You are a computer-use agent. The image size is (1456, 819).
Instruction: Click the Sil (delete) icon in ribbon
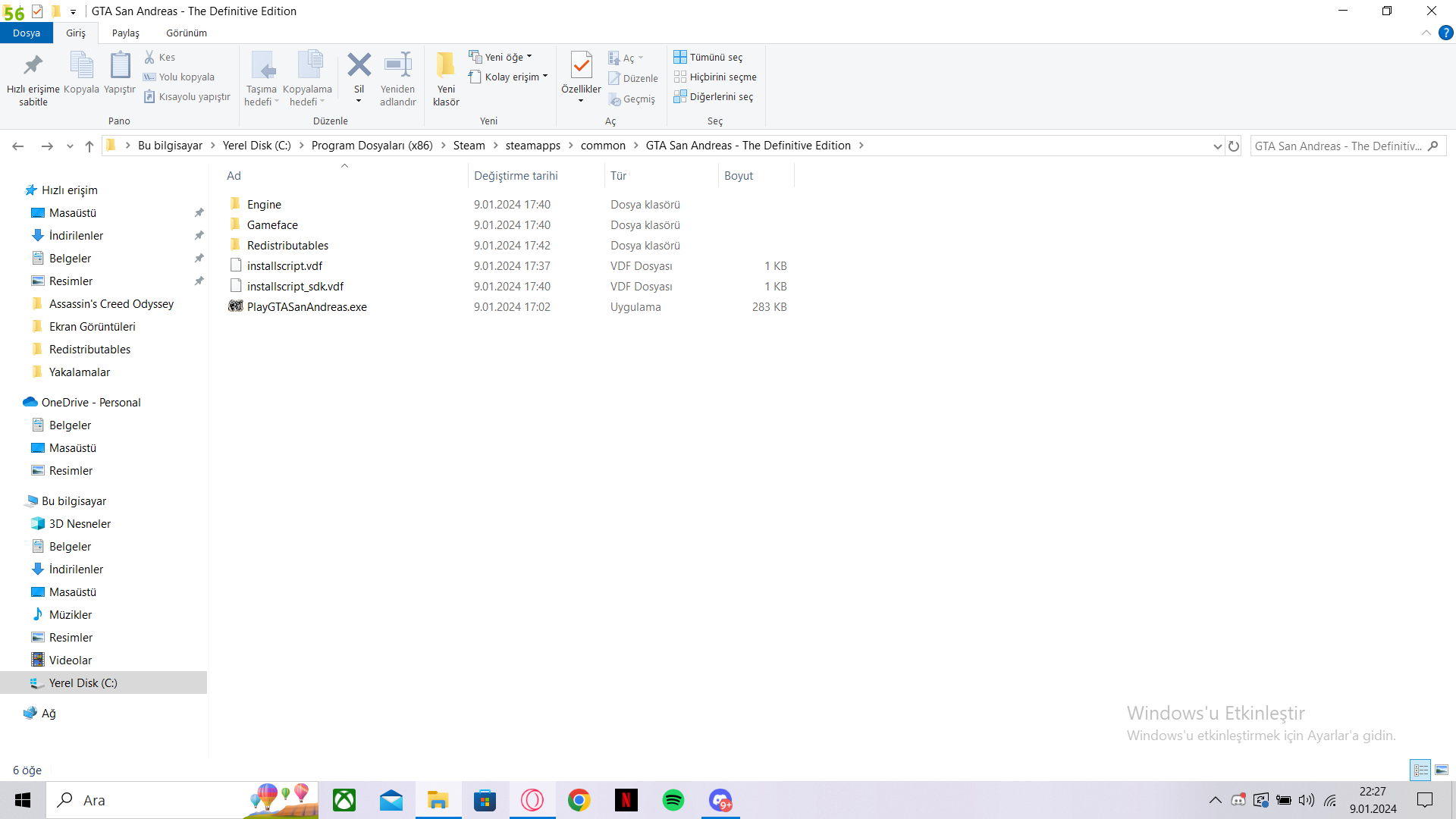pyautogui.click(x=359, y=66)
